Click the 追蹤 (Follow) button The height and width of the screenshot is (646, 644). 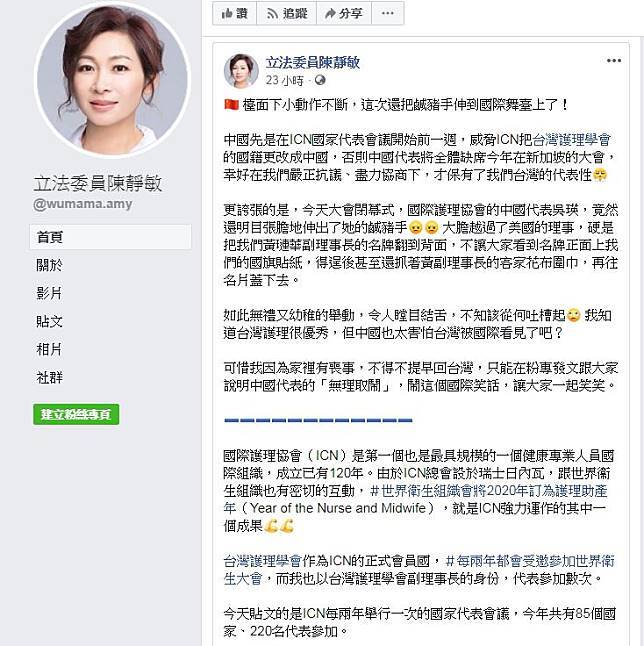click(x=287, y=13)
